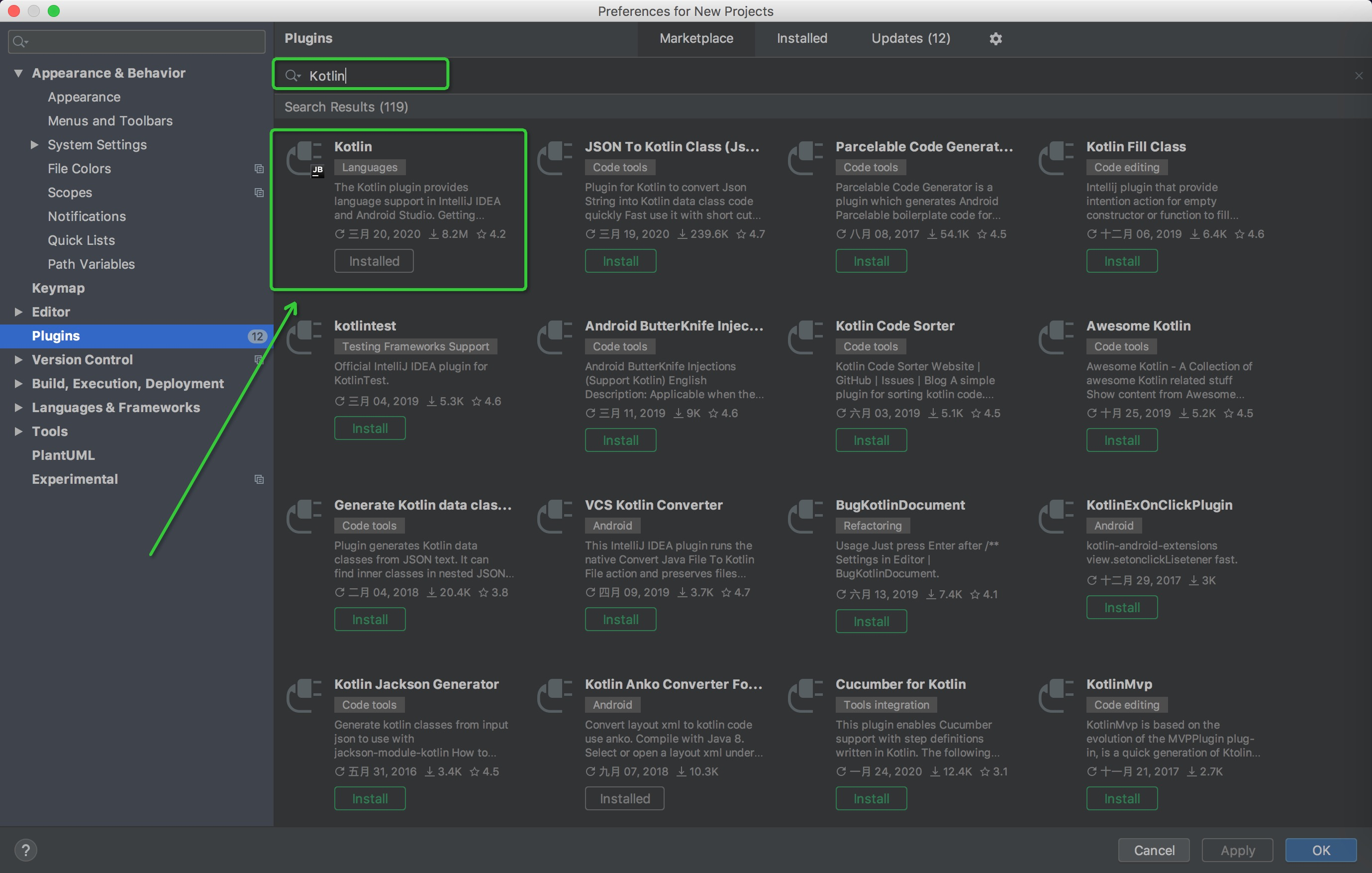Collapse the Appearance & Behavior section
The height and width of the screenshot is (873, 1372).
pyautogui.click(x=18, y=73)
